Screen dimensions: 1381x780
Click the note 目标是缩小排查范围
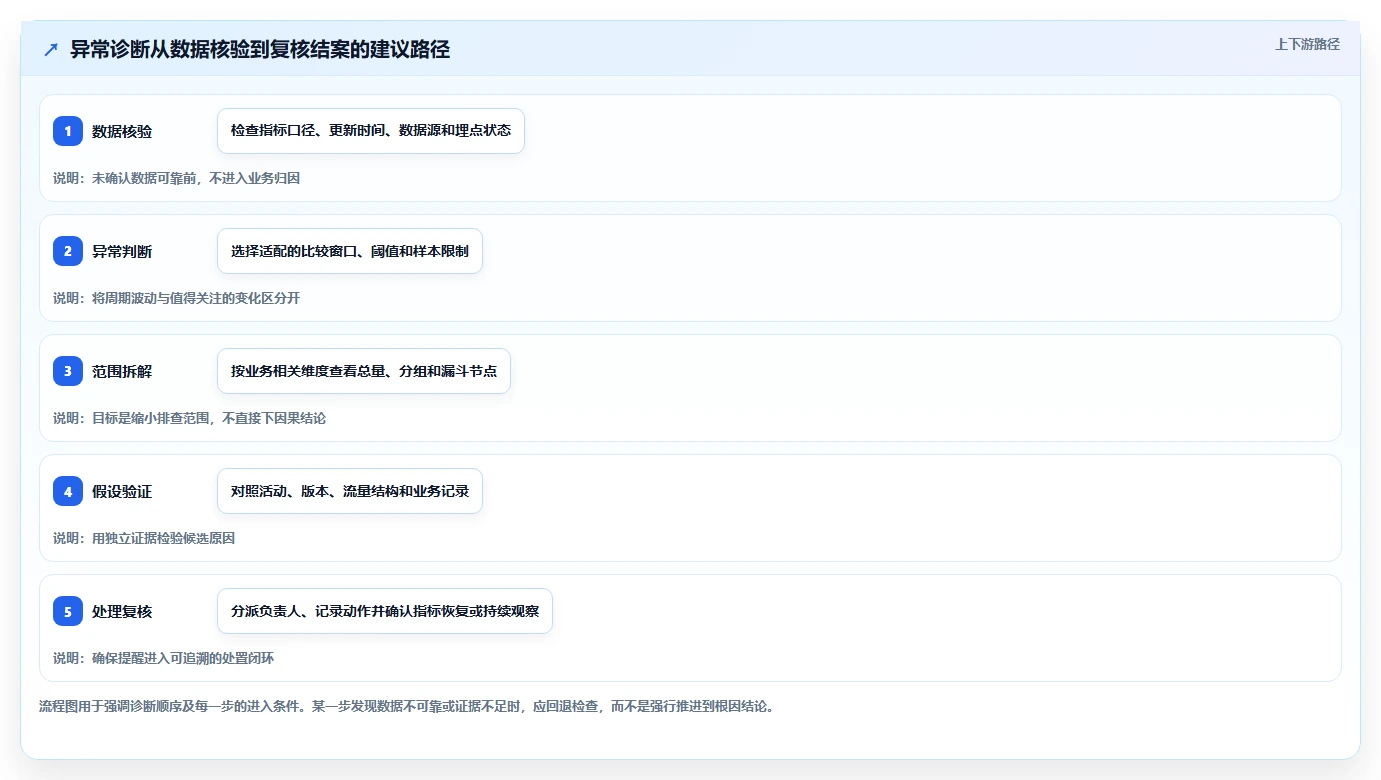(189, 418)
